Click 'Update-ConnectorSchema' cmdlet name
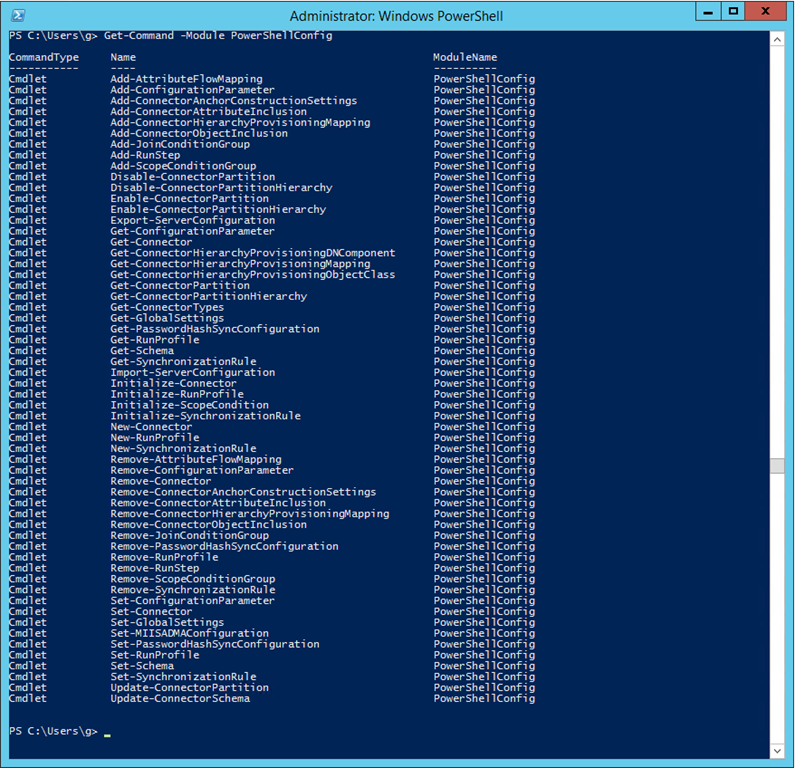 pos(180,699)
